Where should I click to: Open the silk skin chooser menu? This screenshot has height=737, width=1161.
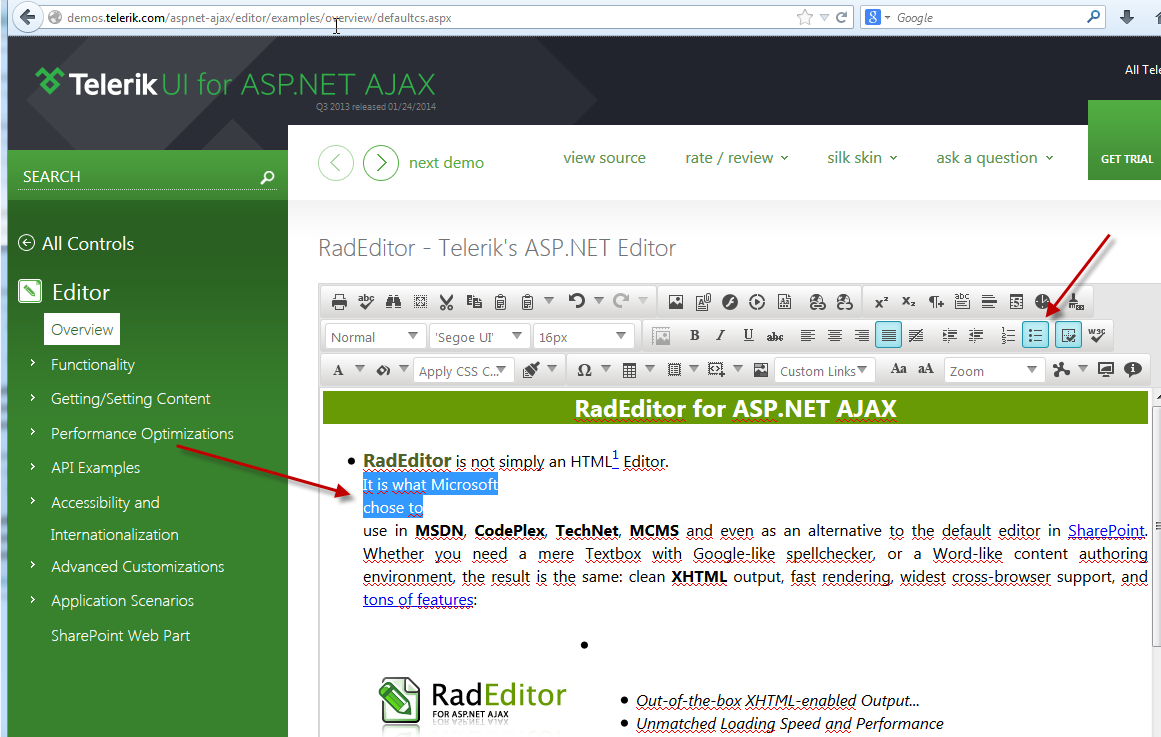(x=862, y=158)
